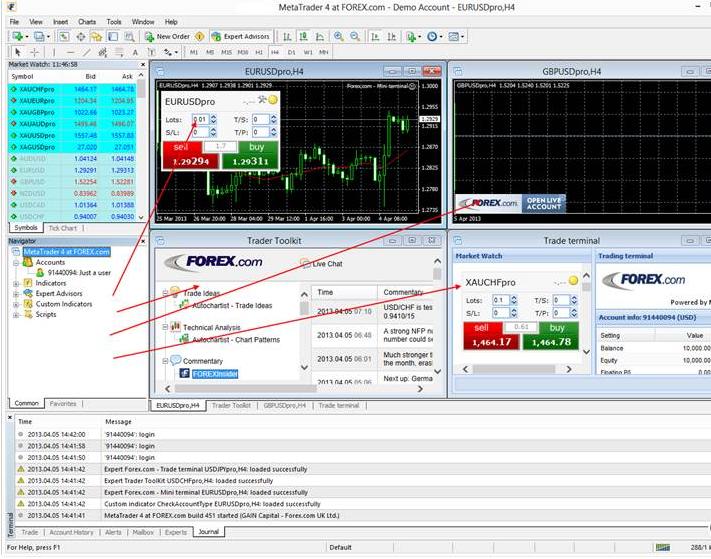Screen dimensions: 711x559
Task: Open the Favorites tab in Navigator
Action: tap(63, 403)
